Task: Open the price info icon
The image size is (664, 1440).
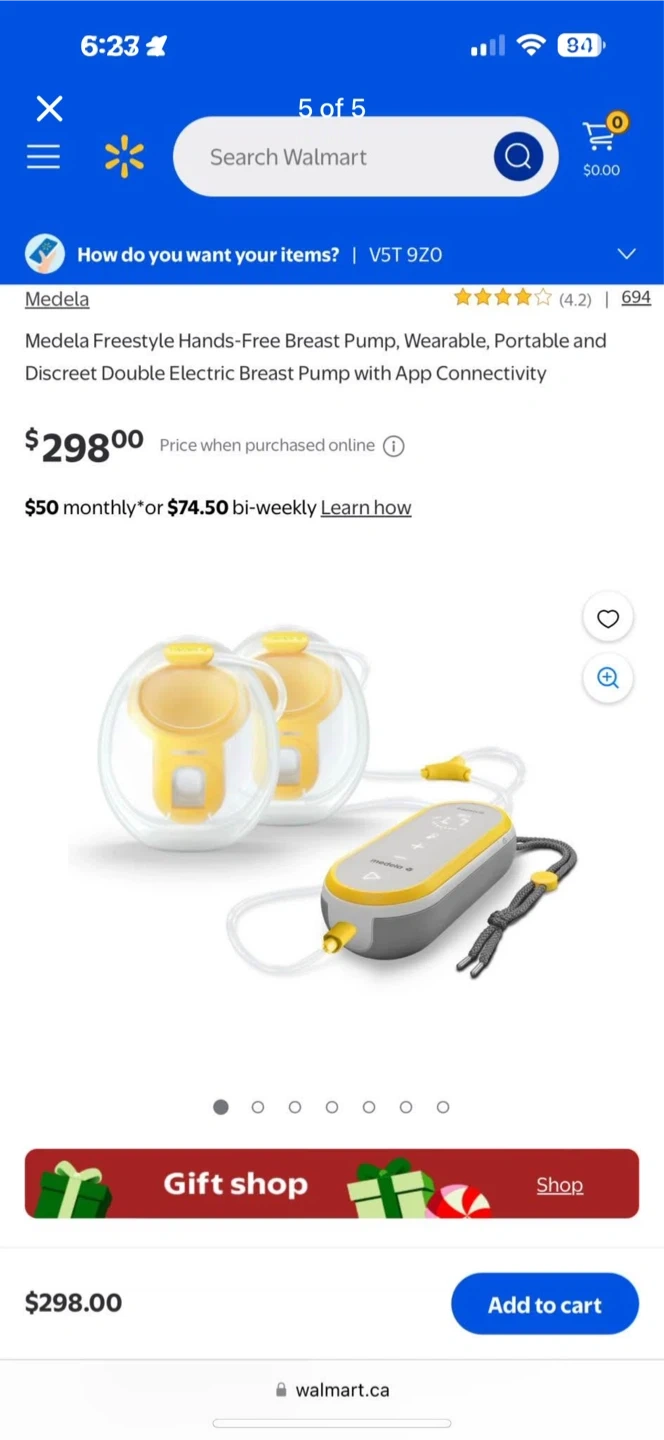Action: point(394,446)
